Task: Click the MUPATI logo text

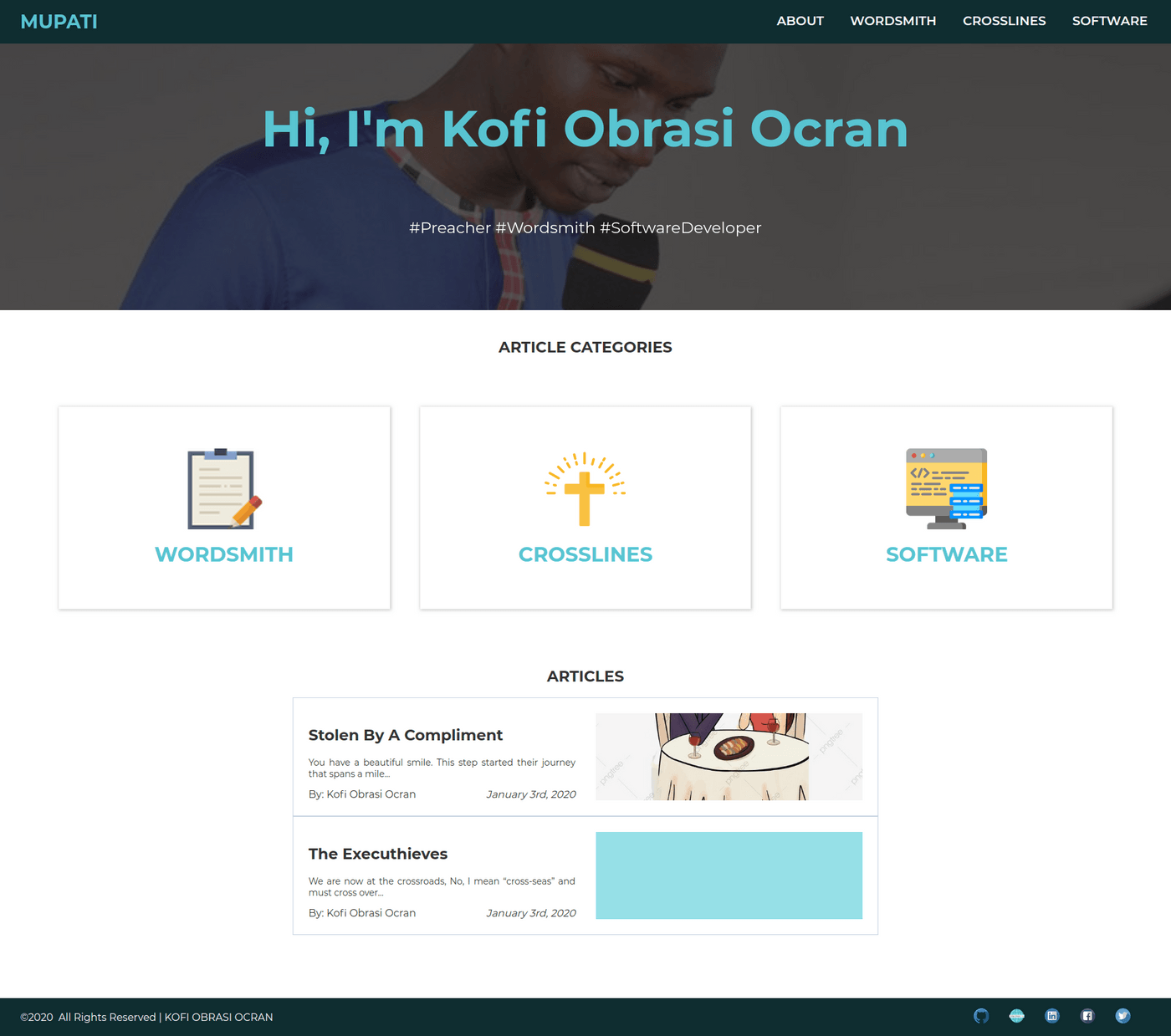Action: (58, 21)
